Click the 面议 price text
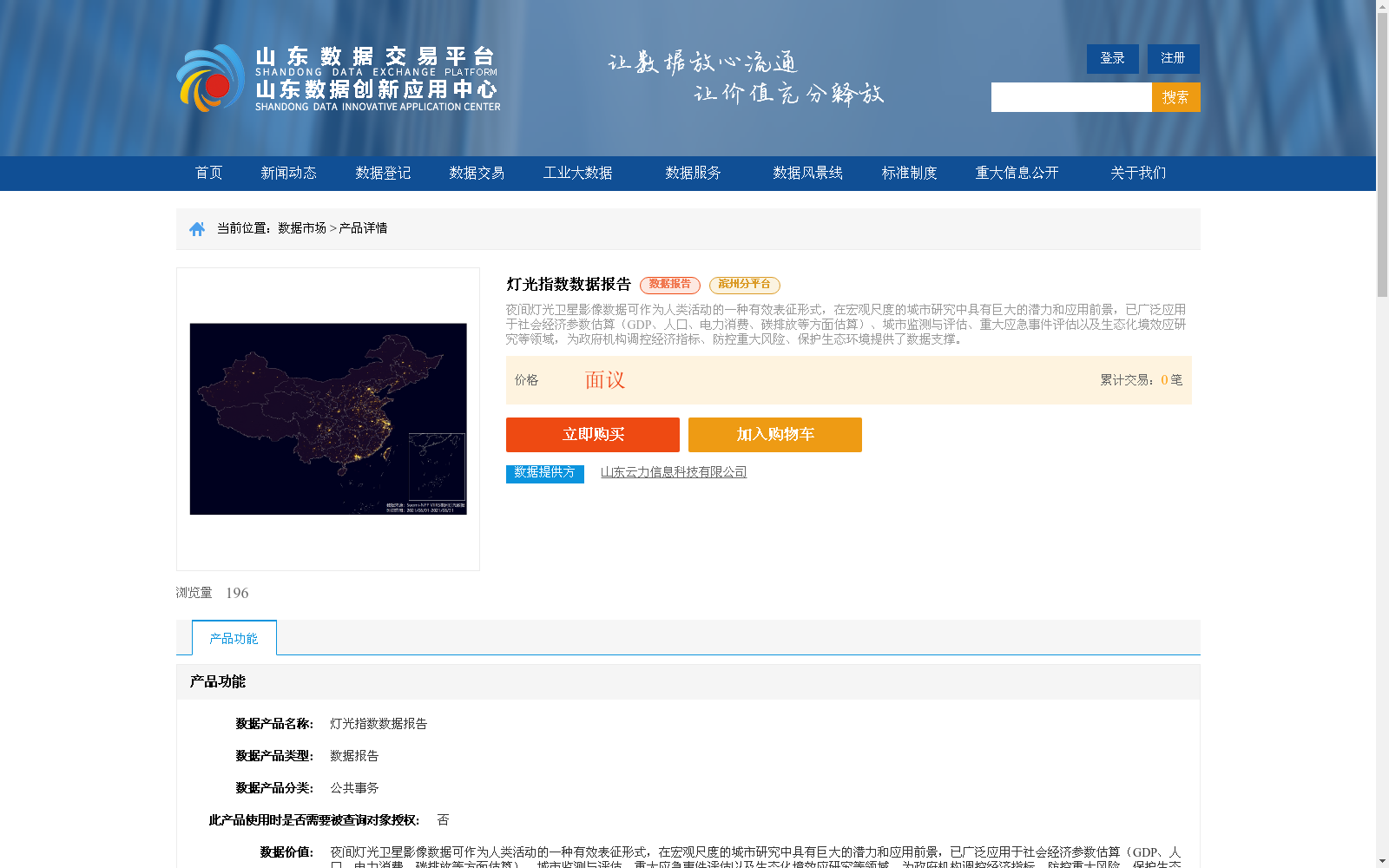This screenshot has height=868, width=1389. [605, 380]
